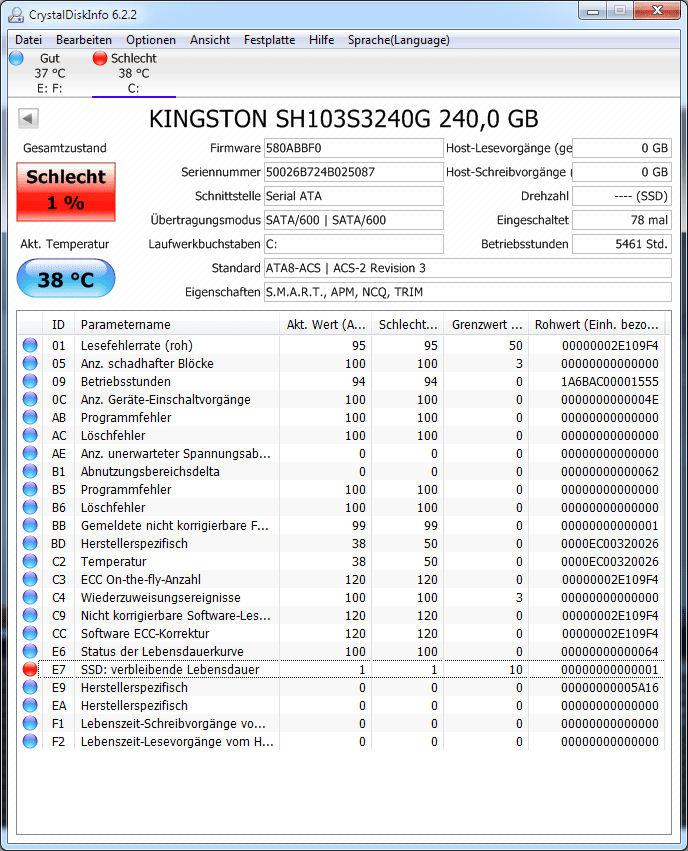Click the Host-Lesevorgänge value 0 GB

(x=622, y=148)
